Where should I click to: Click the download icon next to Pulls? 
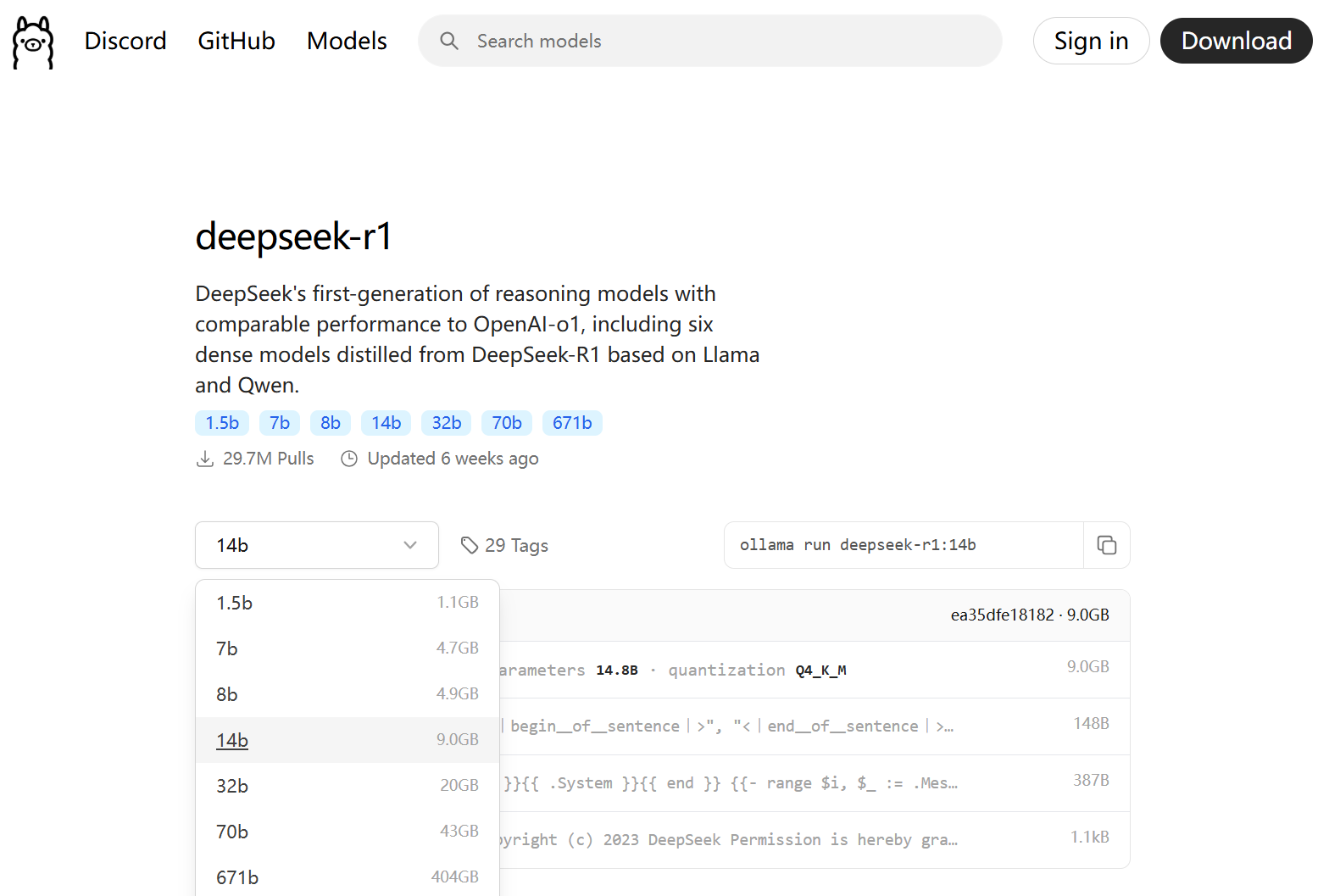(205, 459)
